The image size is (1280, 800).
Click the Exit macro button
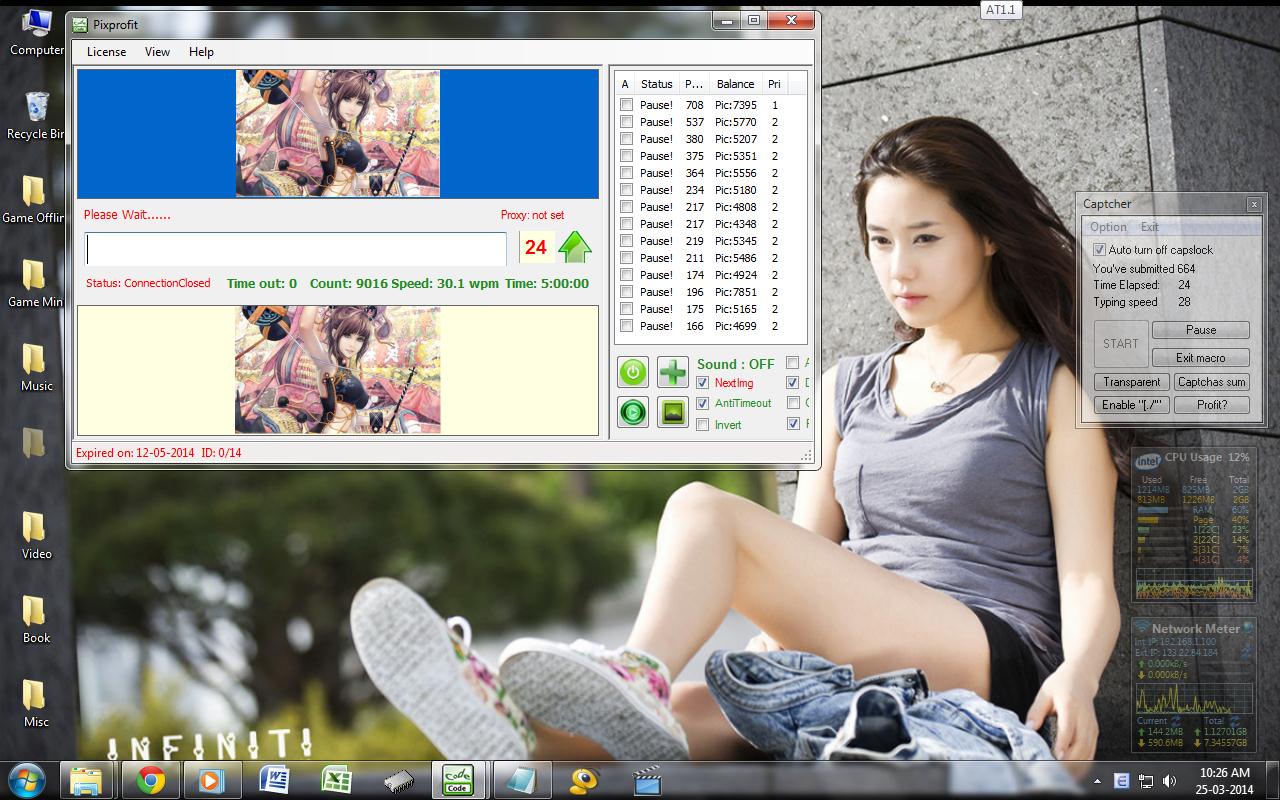[x=1201, y=358]
